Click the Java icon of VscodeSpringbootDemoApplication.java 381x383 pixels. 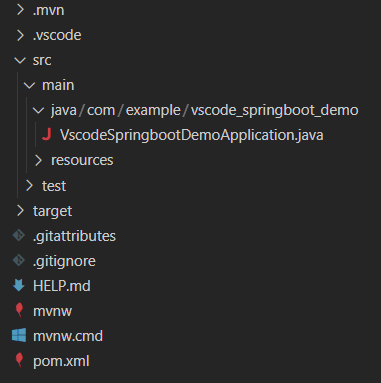point(47,135)
